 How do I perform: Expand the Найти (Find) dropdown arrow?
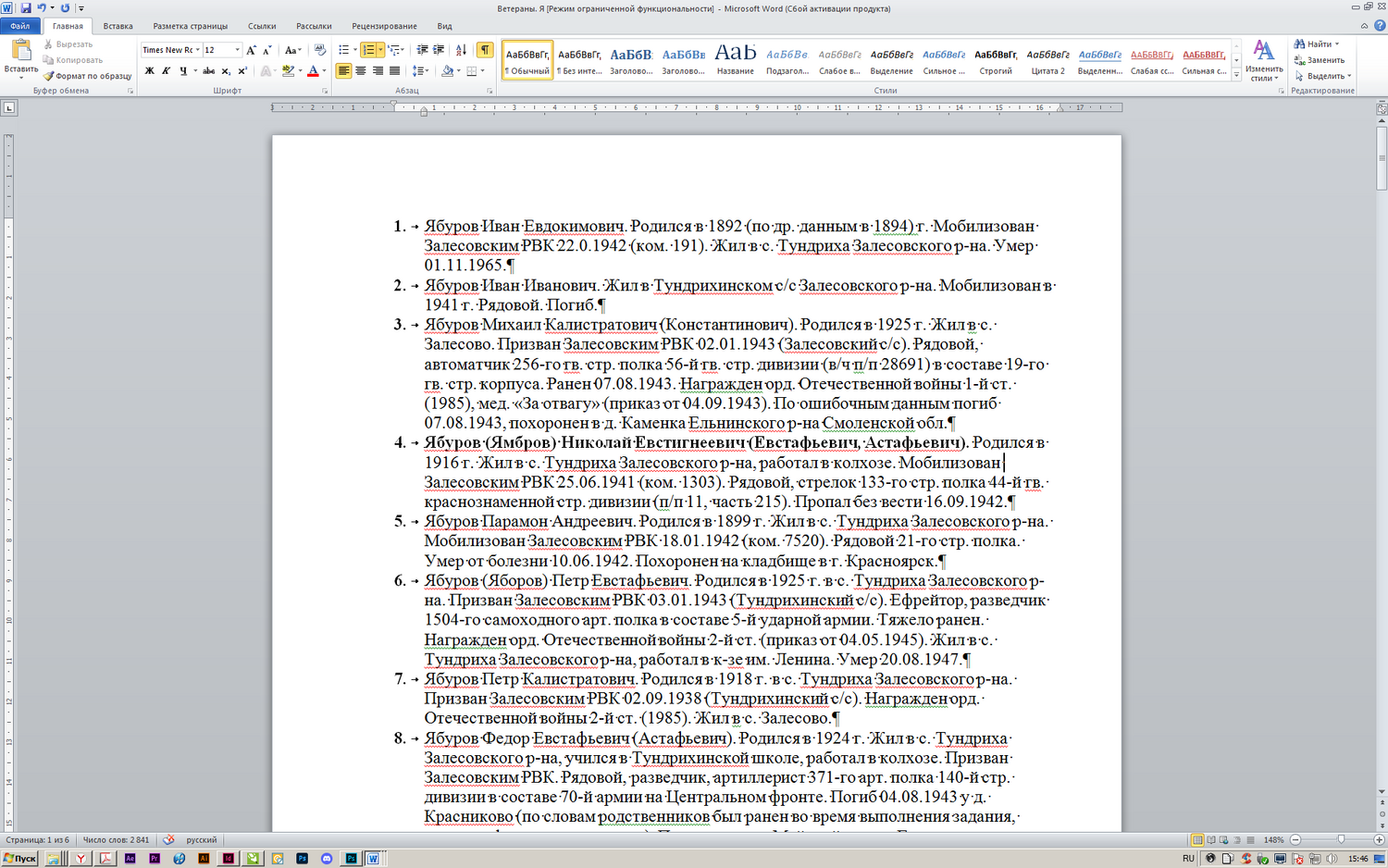coord(1337,44)
